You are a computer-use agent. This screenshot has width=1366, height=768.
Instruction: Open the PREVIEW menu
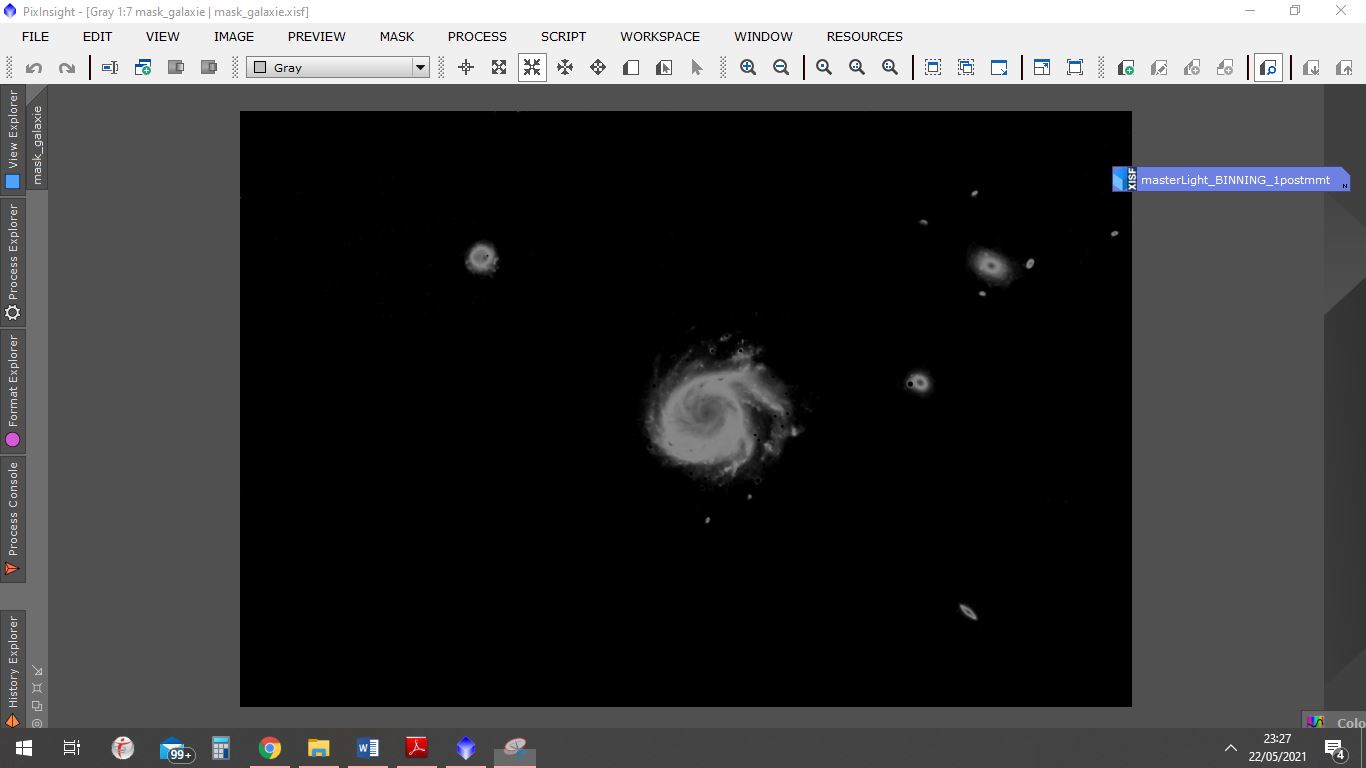tap(317, 36)
